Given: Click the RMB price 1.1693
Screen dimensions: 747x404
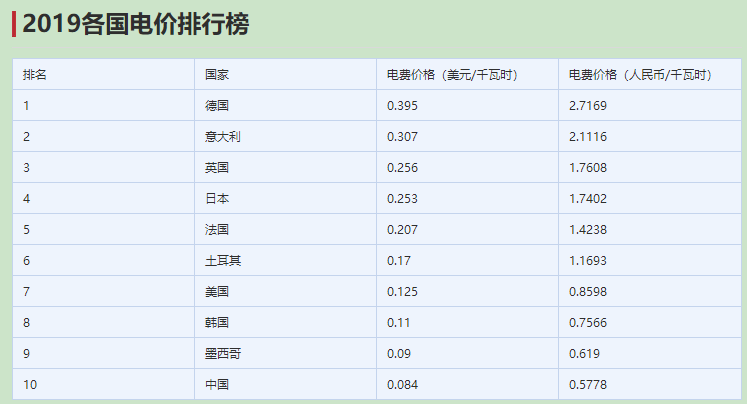Looking at the screenshot, I should 588,261.
